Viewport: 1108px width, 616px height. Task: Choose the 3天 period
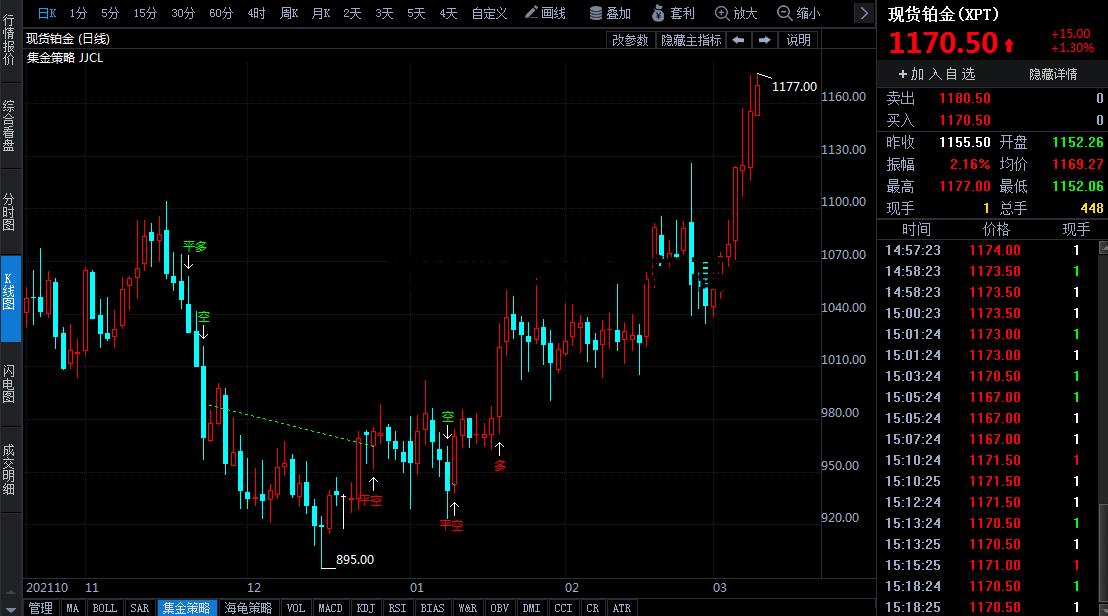[384, 13]
